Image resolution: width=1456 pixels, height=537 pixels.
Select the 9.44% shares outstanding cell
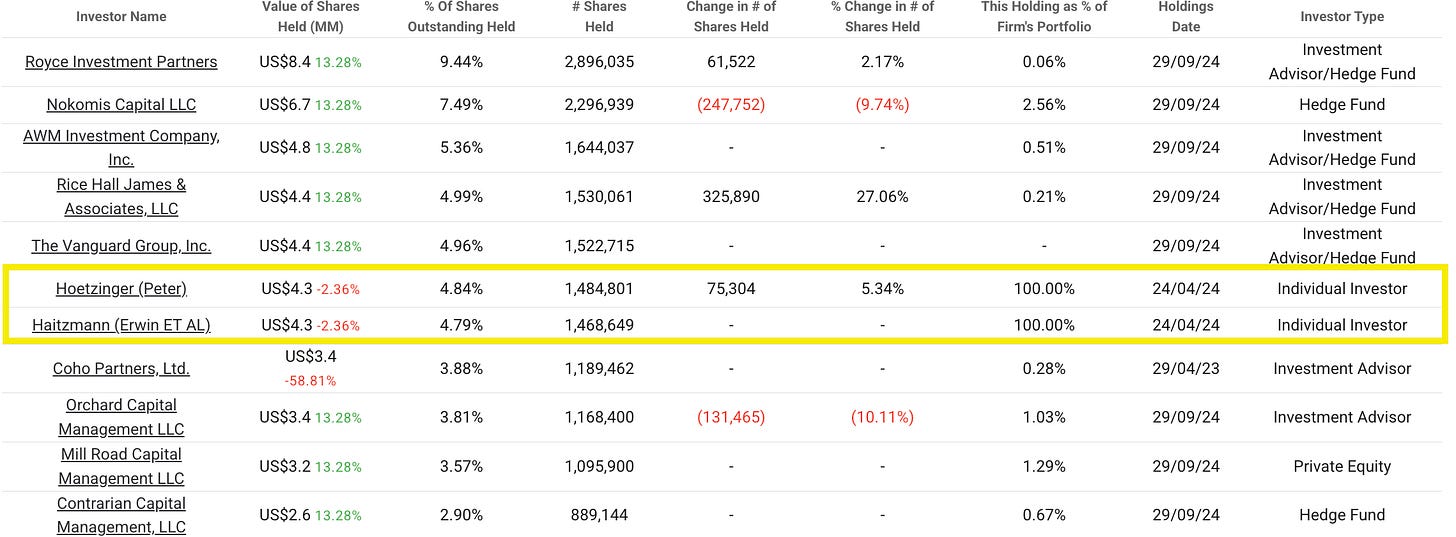(461, 62)
